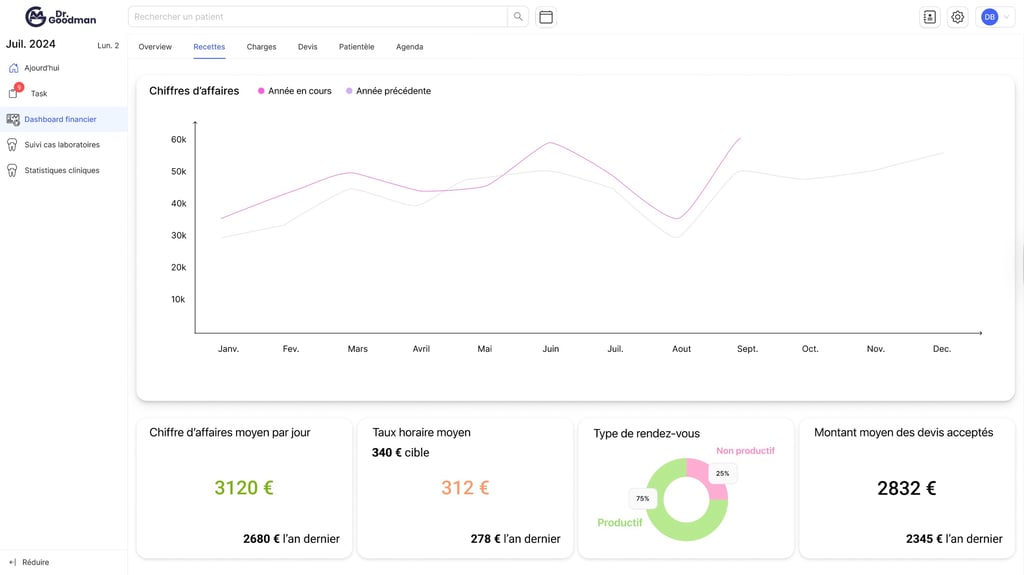1024x575 pixels.
Task: Toggle Année précédente legend series
Action: point(389,91)
